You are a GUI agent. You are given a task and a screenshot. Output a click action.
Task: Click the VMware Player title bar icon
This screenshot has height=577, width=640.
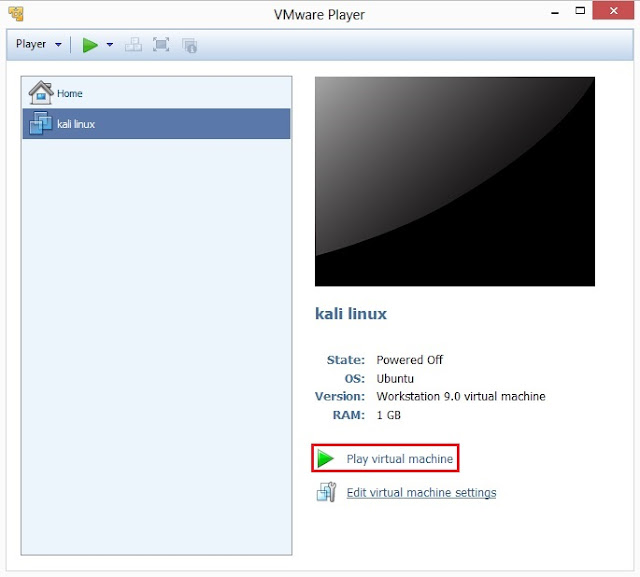16,14
